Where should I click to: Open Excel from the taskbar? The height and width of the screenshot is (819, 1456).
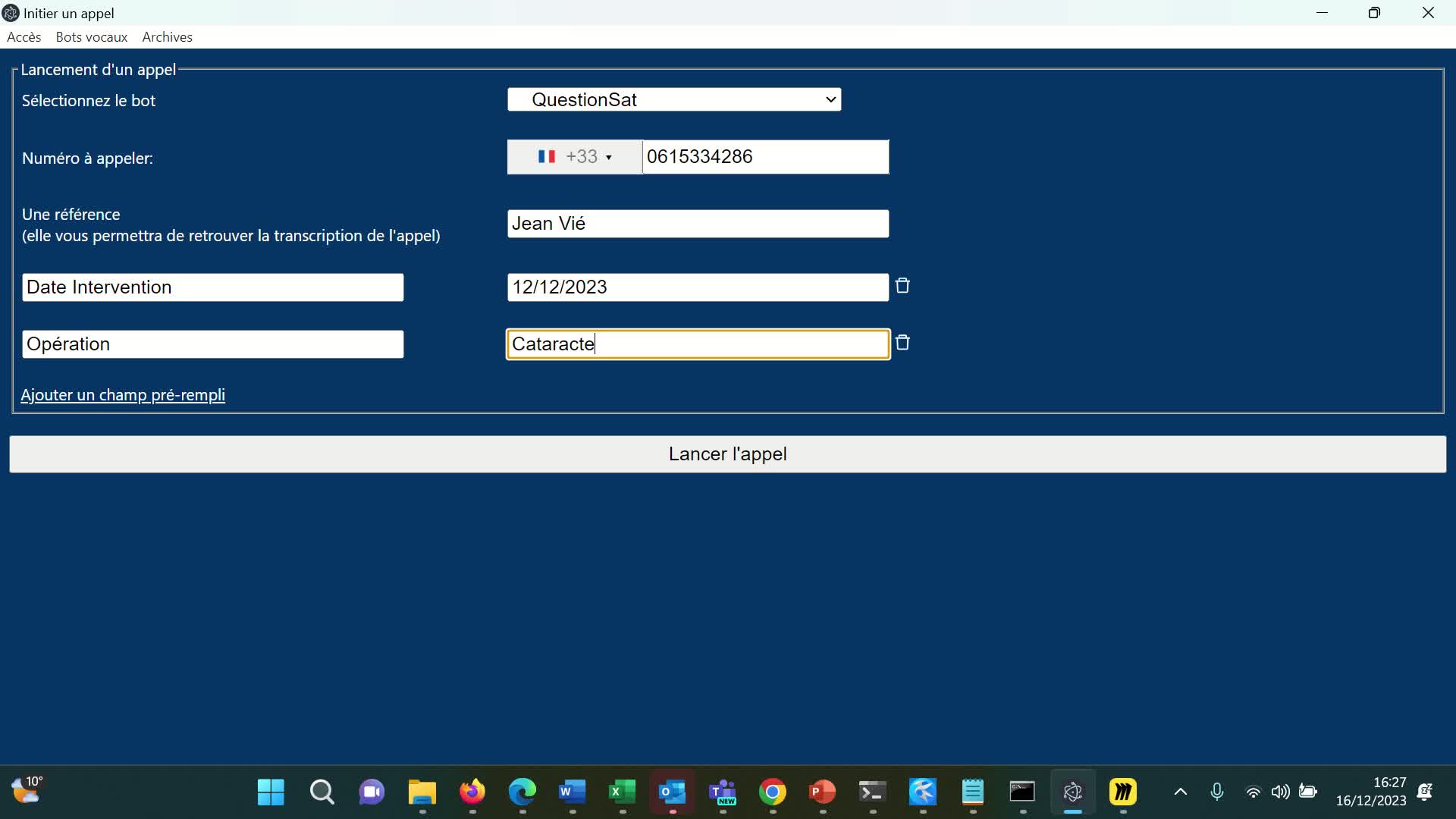click(x=622, y=792)
